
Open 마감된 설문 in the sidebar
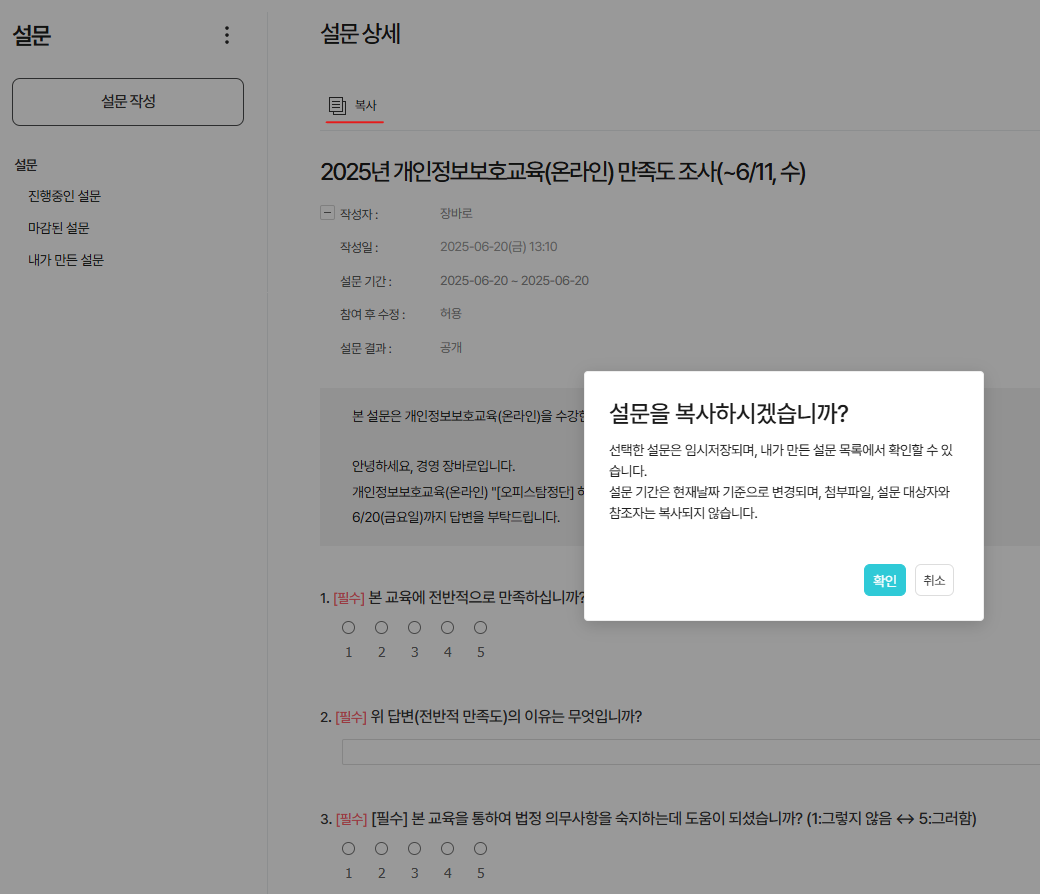pyautogui.click(x=59, y=228)
